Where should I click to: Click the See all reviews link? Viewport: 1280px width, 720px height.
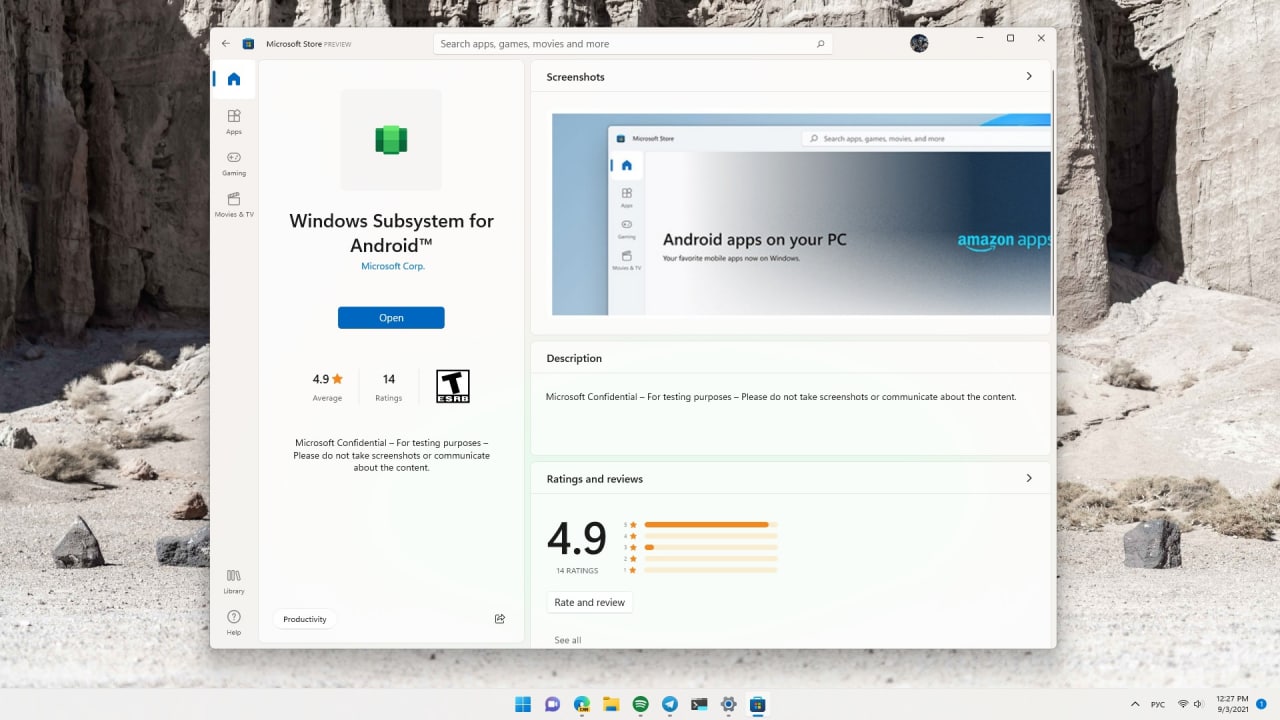(568, 640)
